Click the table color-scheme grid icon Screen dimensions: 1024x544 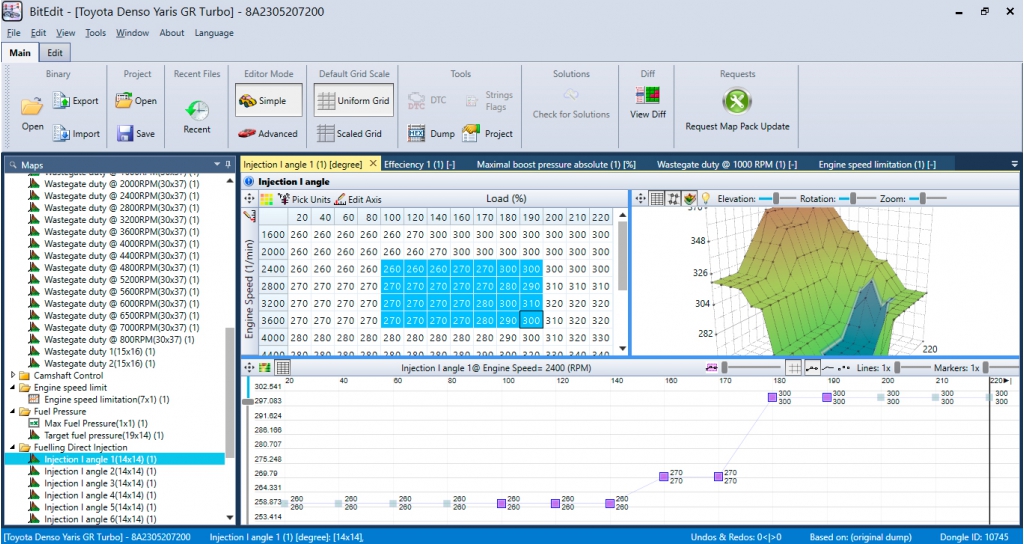(x=266, y=199)
